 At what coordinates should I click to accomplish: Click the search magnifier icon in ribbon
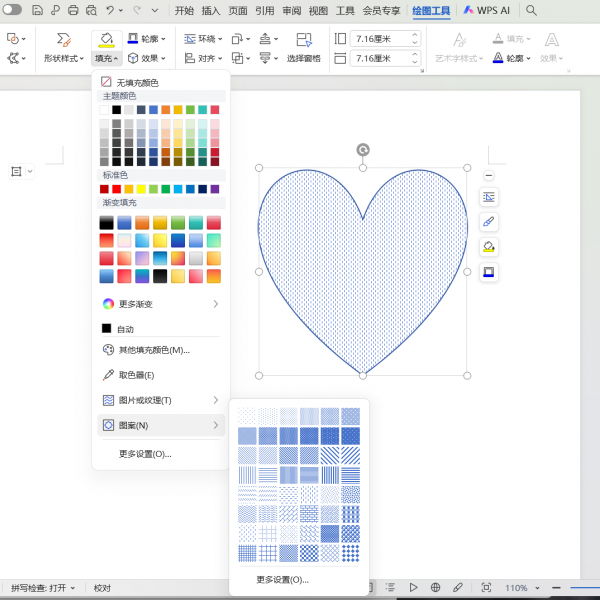coord(531,11)
